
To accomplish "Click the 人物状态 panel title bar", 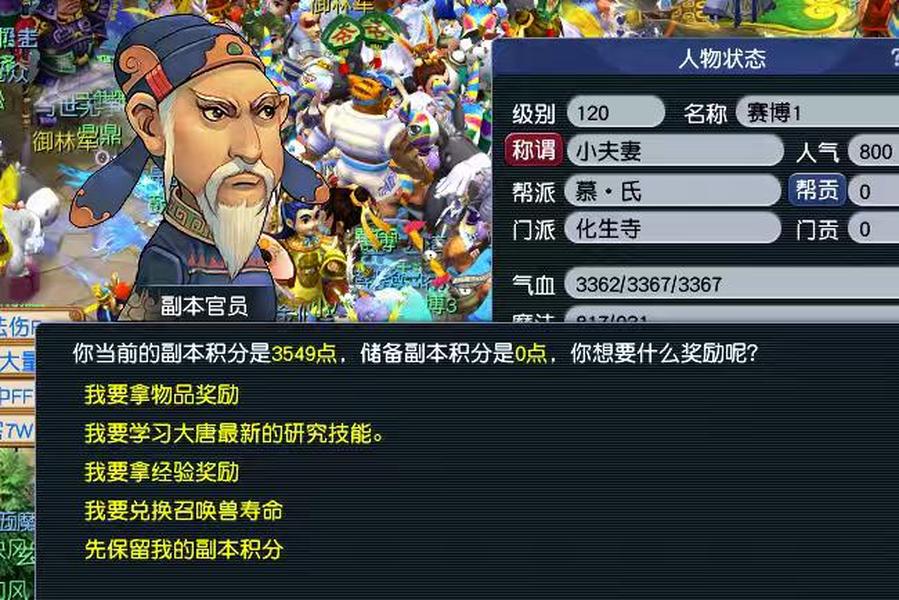I will 696,57.
